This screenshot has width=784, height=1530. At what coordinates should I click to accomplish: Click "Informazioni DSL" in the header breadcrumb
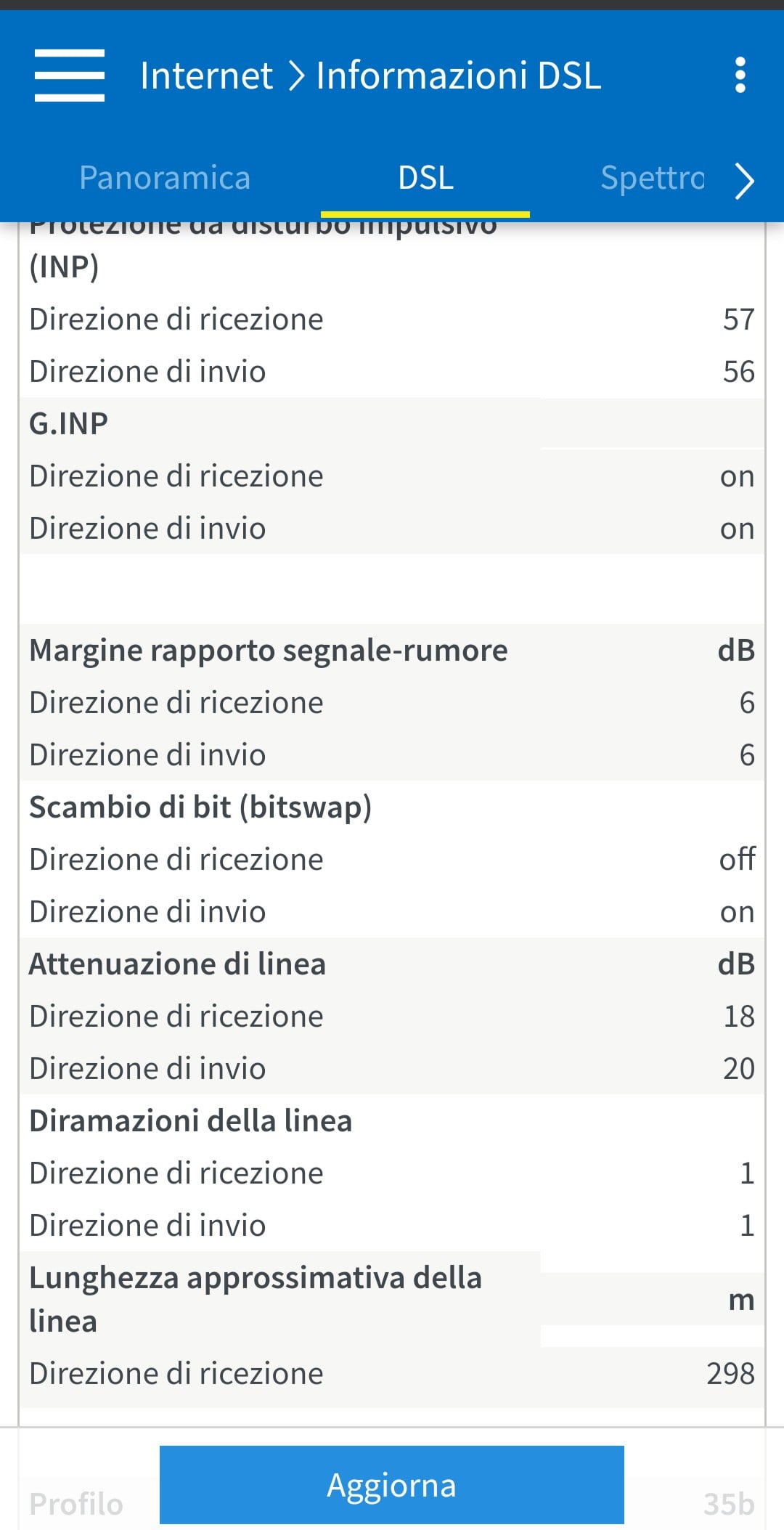click(x=459, y=76)
